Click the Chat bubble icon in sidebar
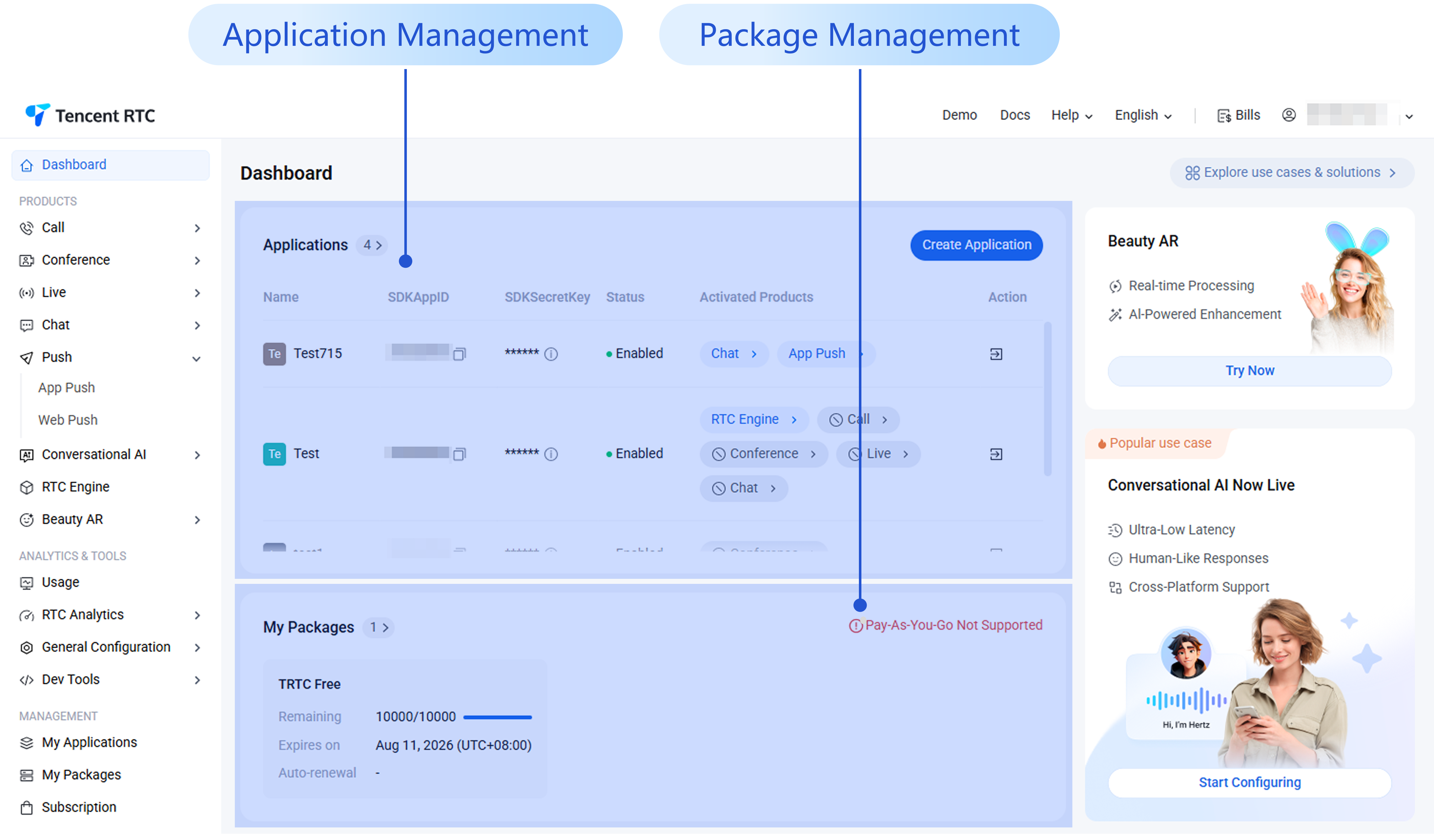The image size is (1434, 840). (27, 326)
